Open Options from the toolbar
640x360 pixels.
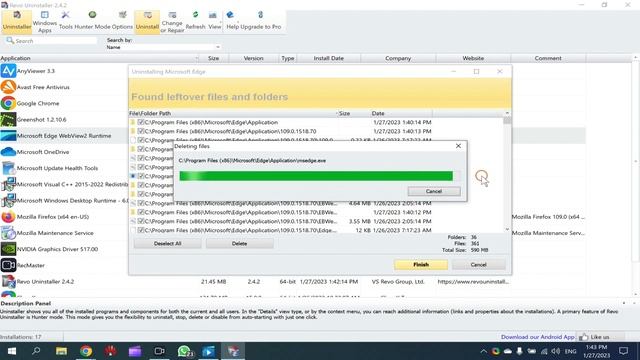click(122, 21)
